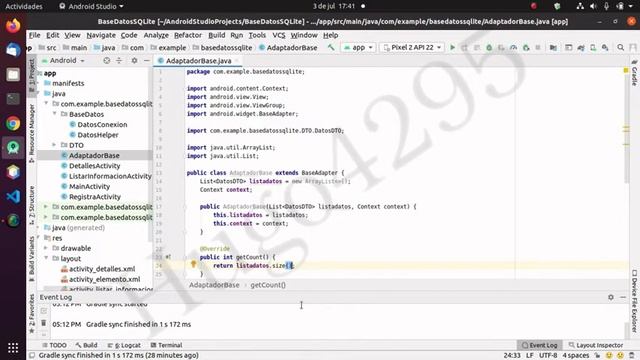Click the 4 spaces indent status entry
The image size is (640, 360).
point(576,355)
